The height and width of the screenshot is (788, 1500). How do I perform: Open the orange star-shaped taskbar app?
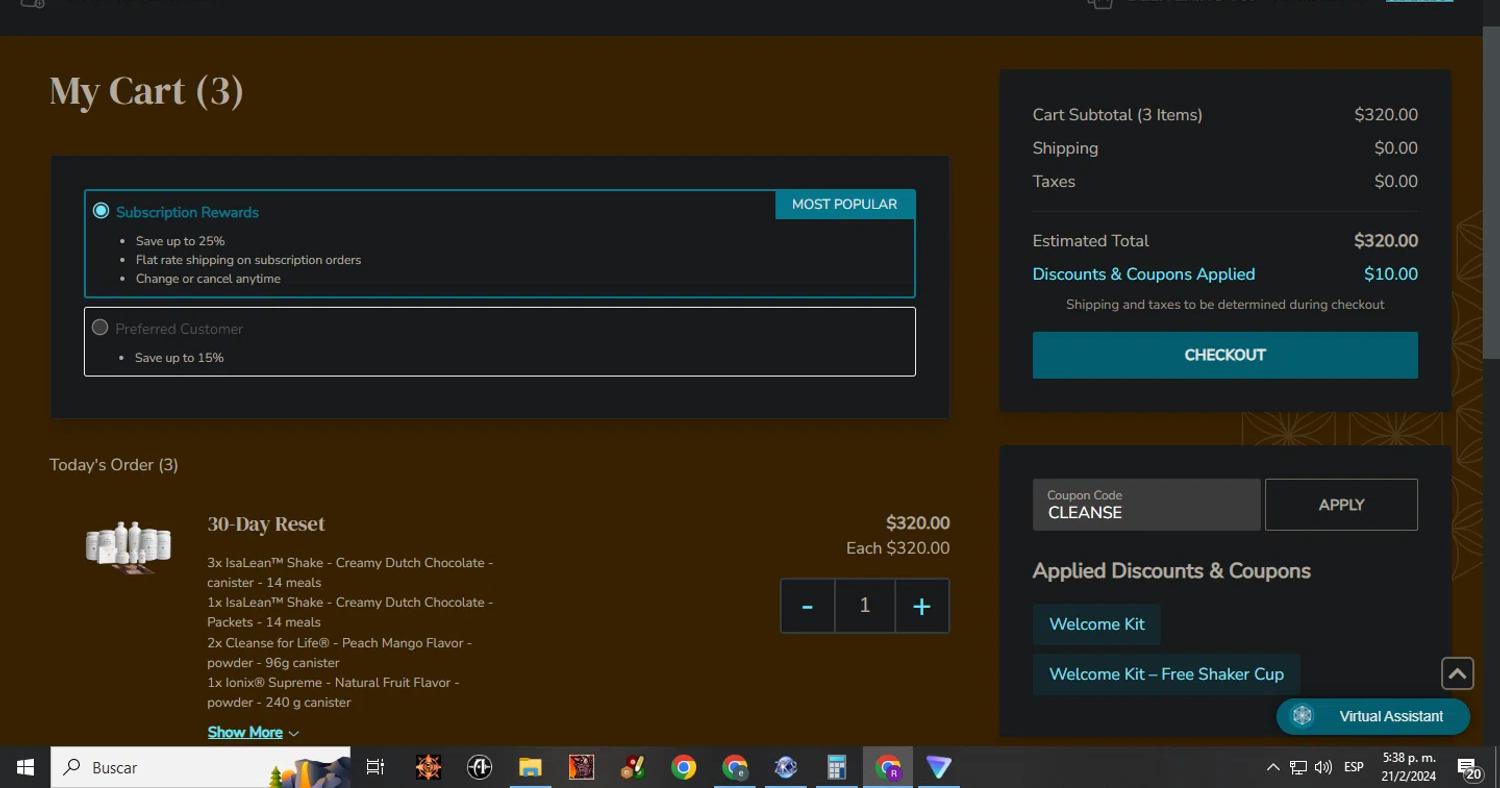(x=428, y=767)
